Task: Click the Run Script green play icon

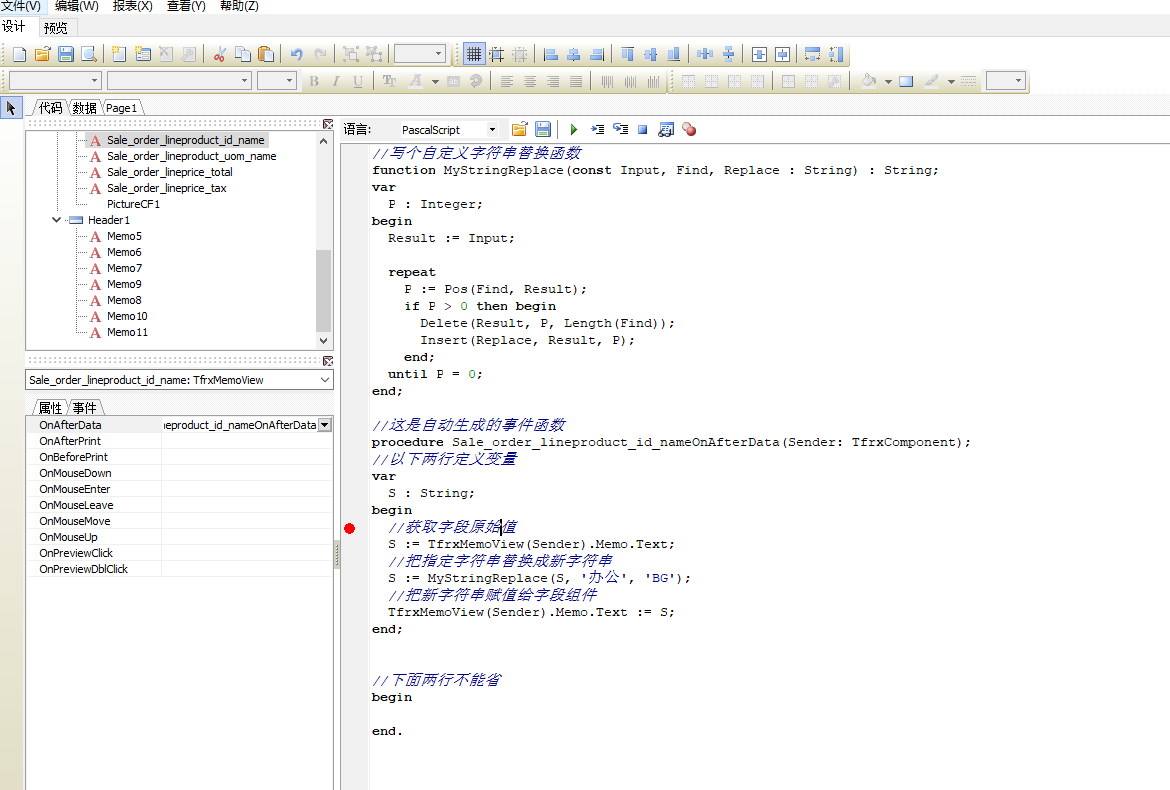Action: tap(574, 130)
